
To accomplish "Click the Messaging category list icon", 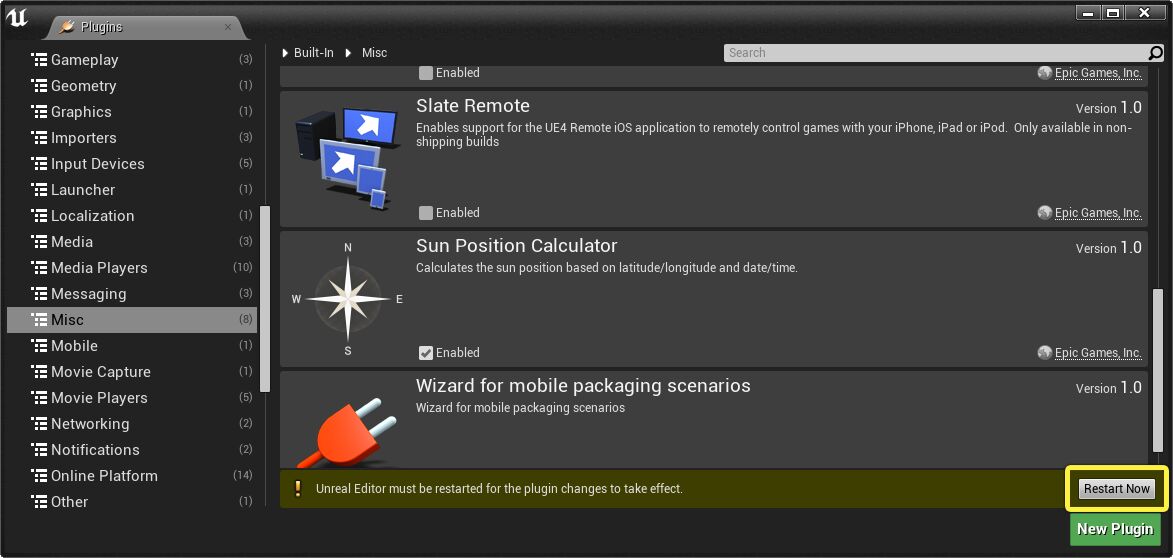I will tap(39, 294).
